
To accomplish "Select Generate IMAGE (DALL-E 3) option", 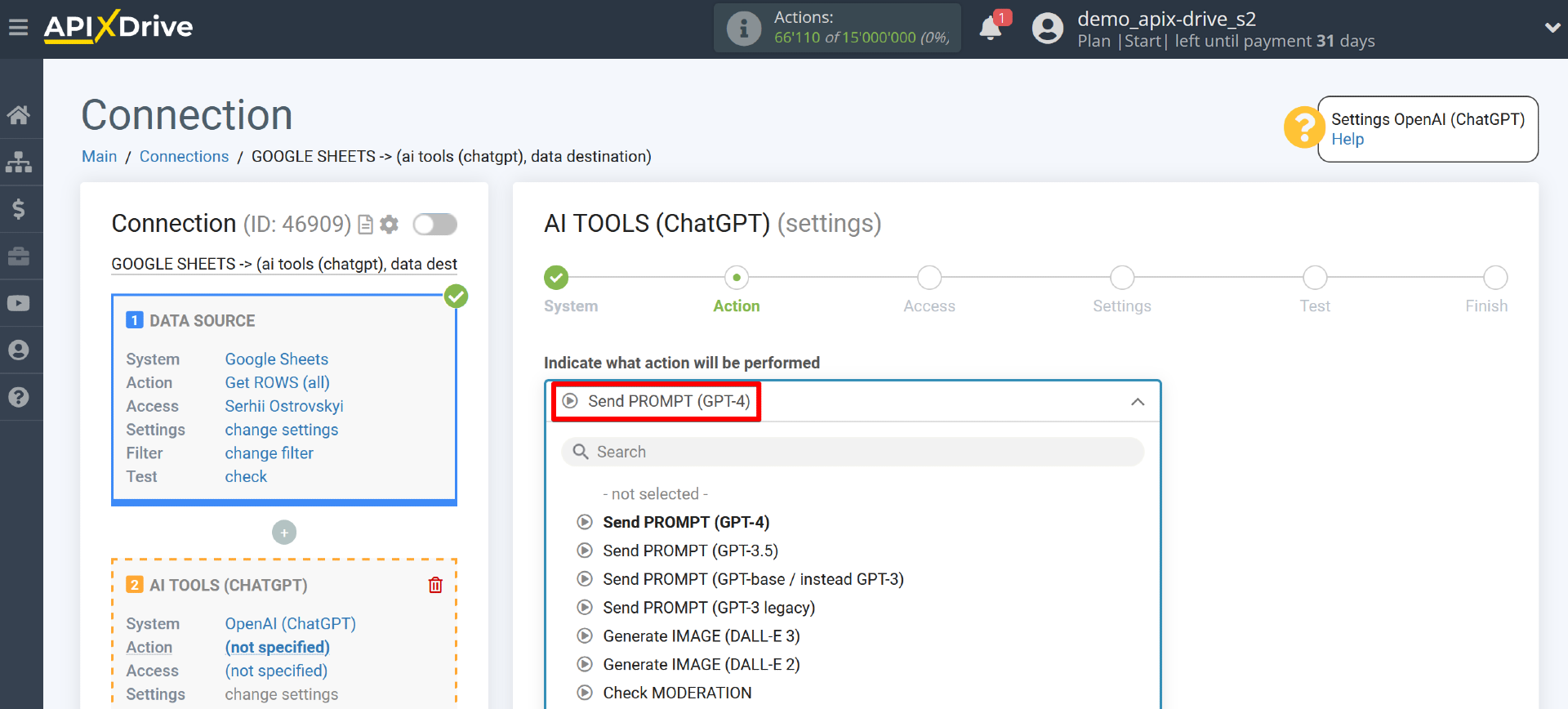I will tap(701, 636).
